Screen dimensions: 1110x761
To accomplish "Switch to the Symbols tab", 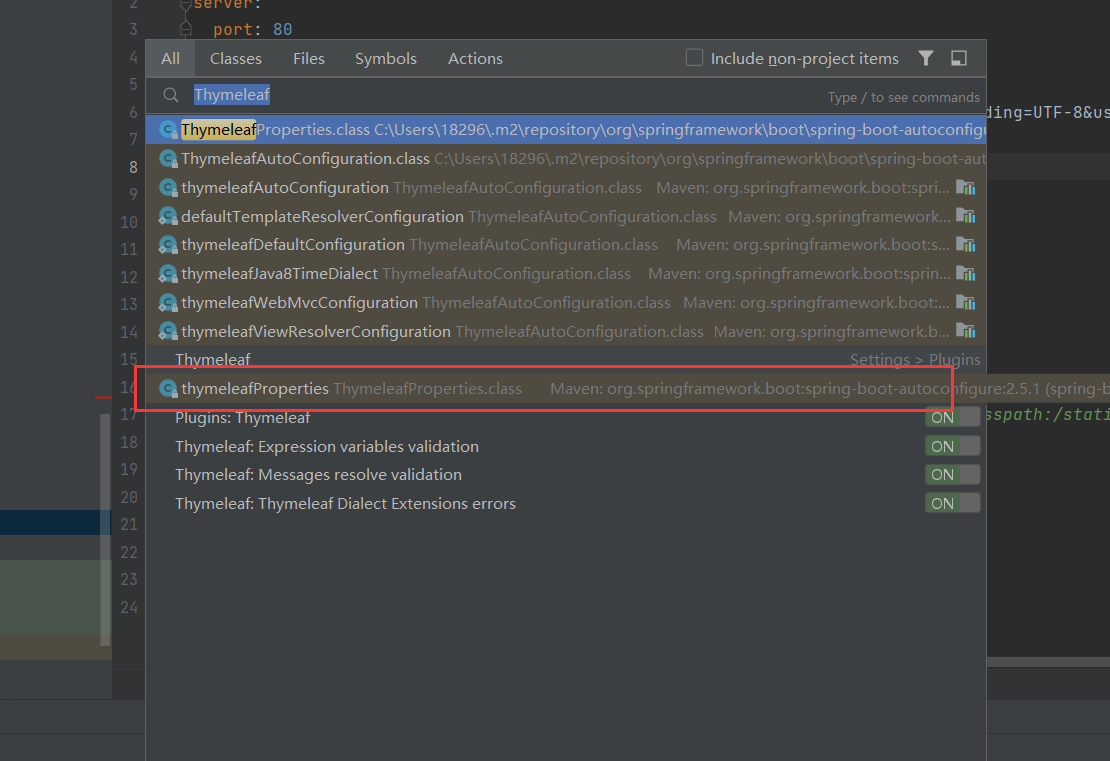I will 386,59.
